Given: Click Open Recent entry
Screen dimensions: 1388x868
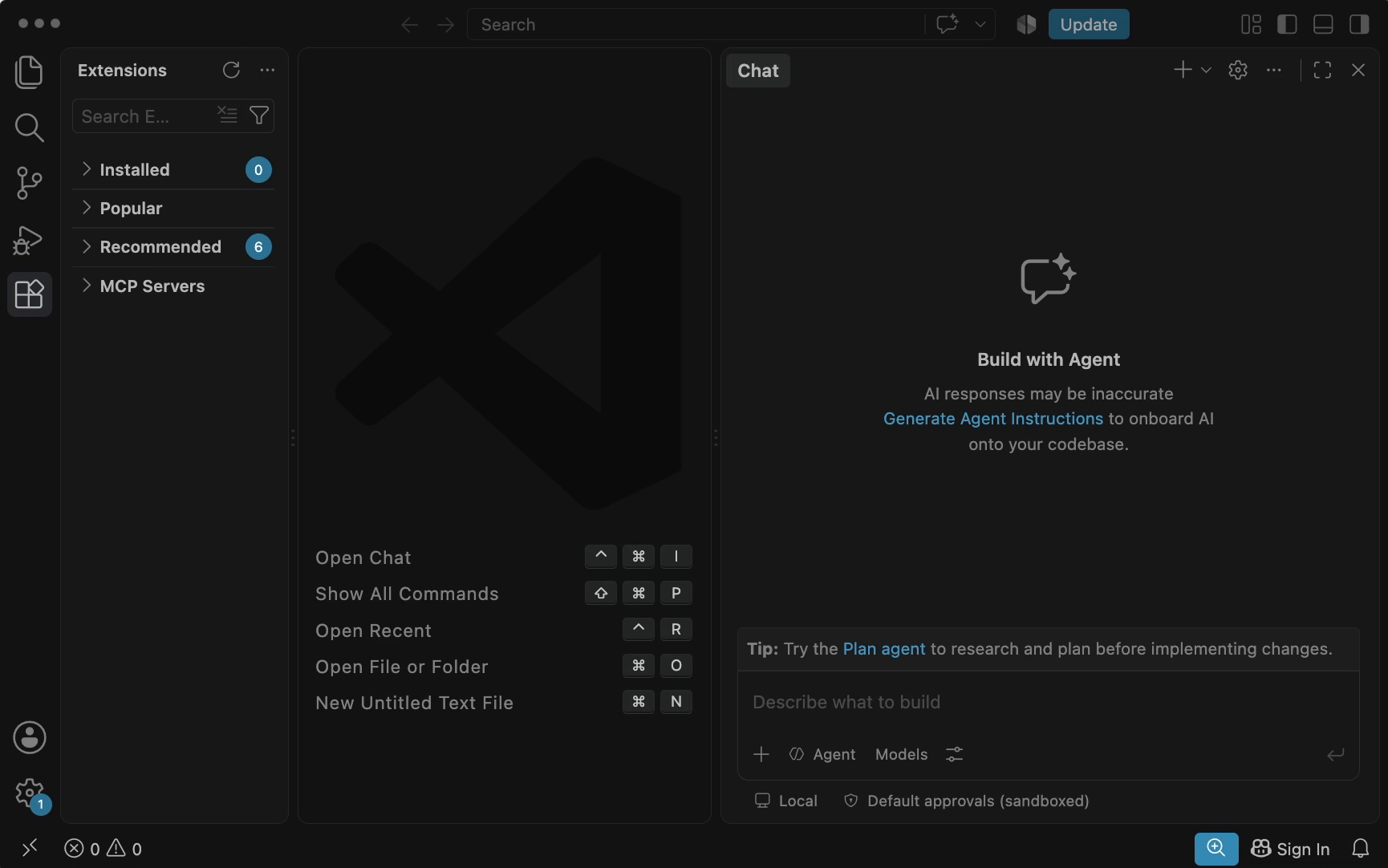Looking at the screenshot, I should pyautogui.click(x=373, y=631).
